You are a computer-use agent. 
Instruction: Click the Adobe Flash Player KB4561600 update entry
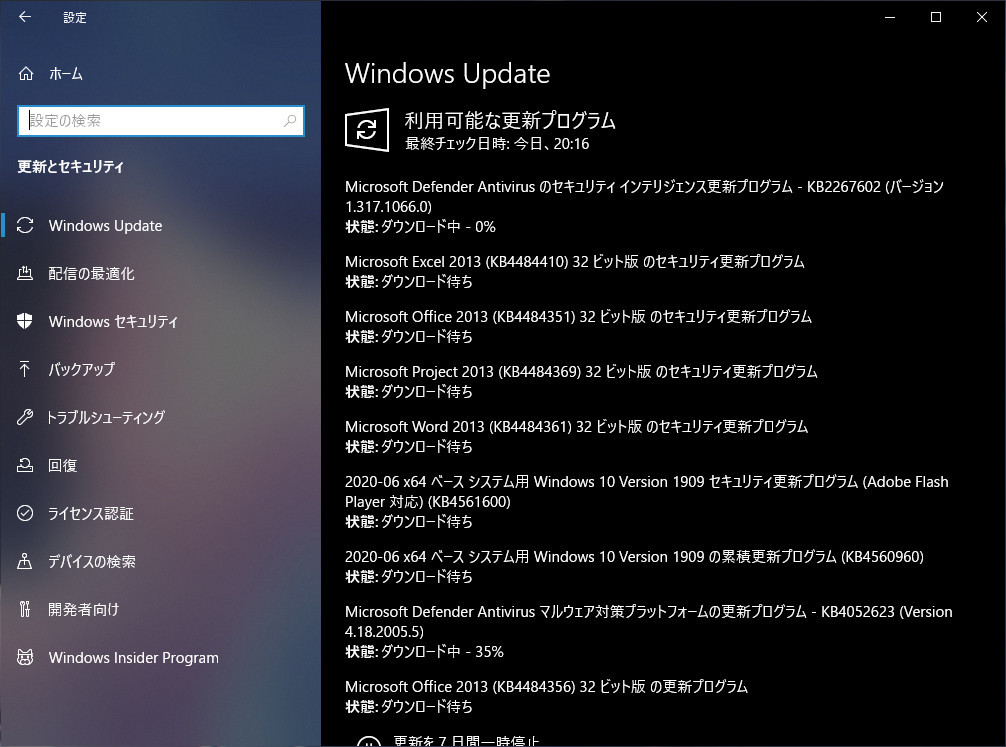pyautogui.click(x=647, y=492)
